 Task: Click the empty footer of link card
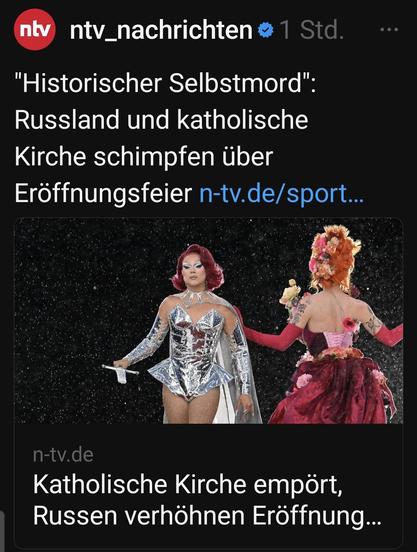pos(208,540)
